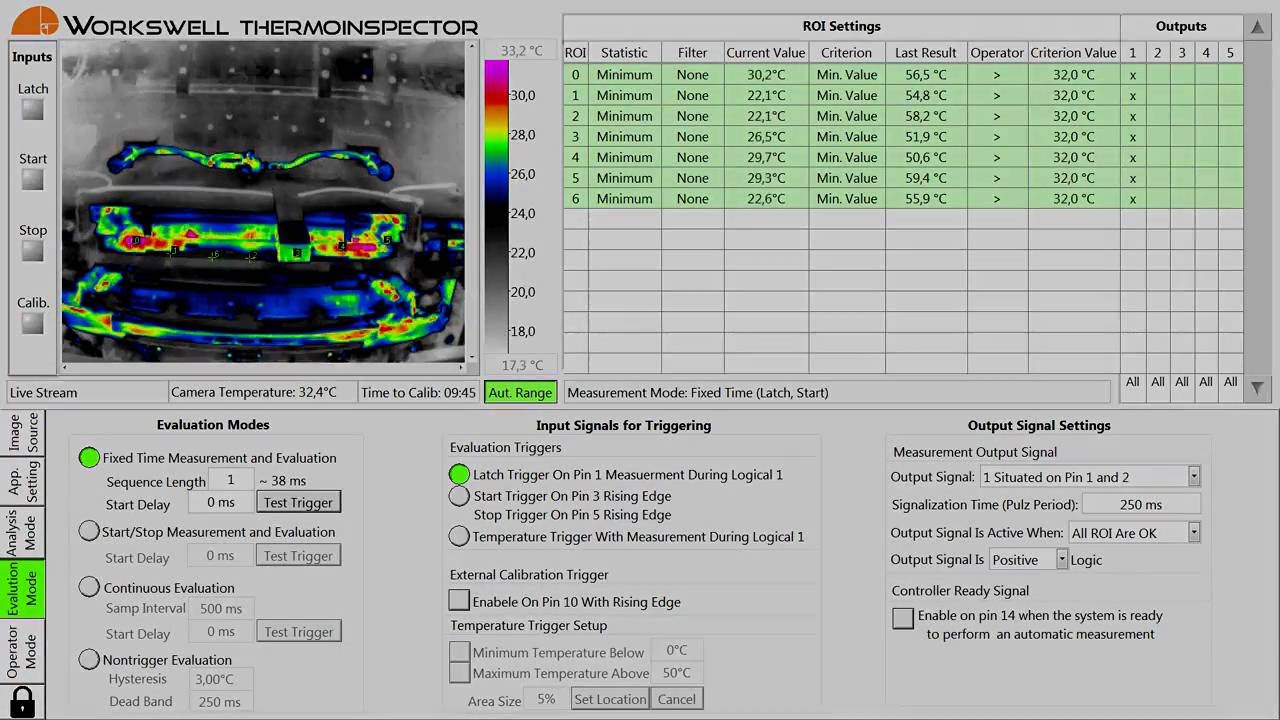Switch to the Operator Mode tab
Screen dimensions: 1280x720
(23, 651)
